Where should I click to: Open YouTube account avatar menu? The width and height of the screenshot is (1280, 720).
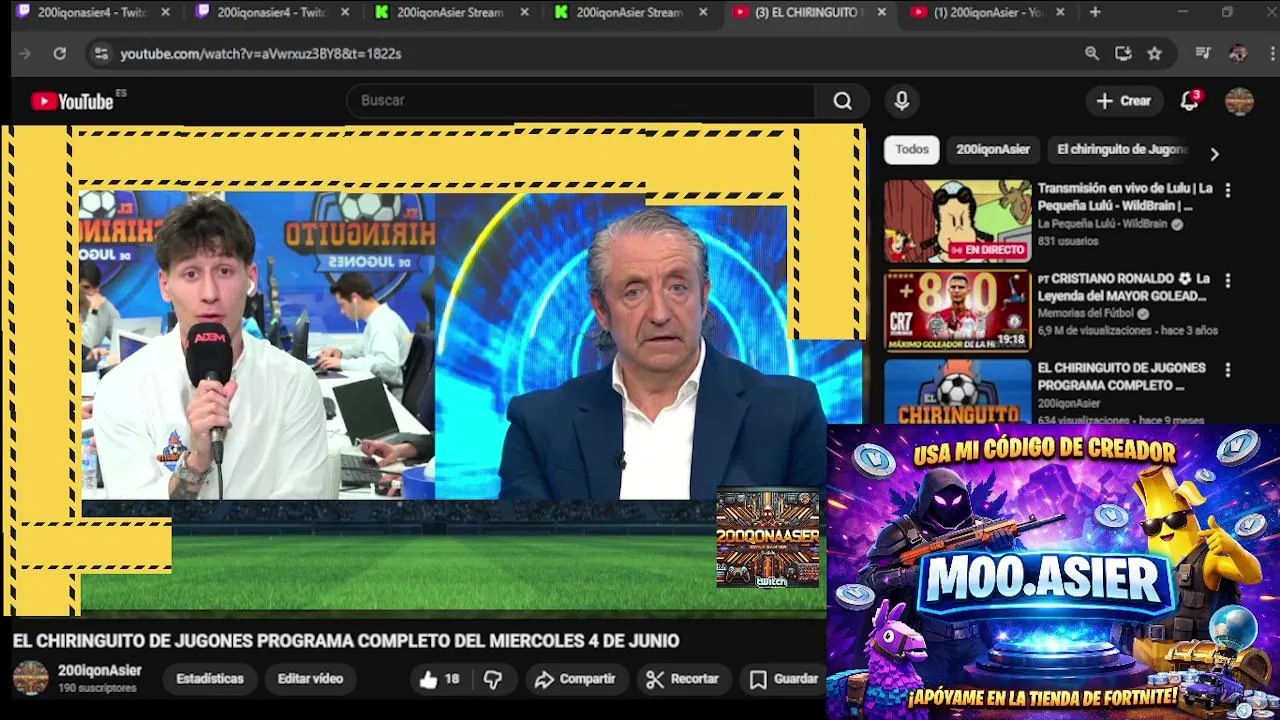[1239, 101]
